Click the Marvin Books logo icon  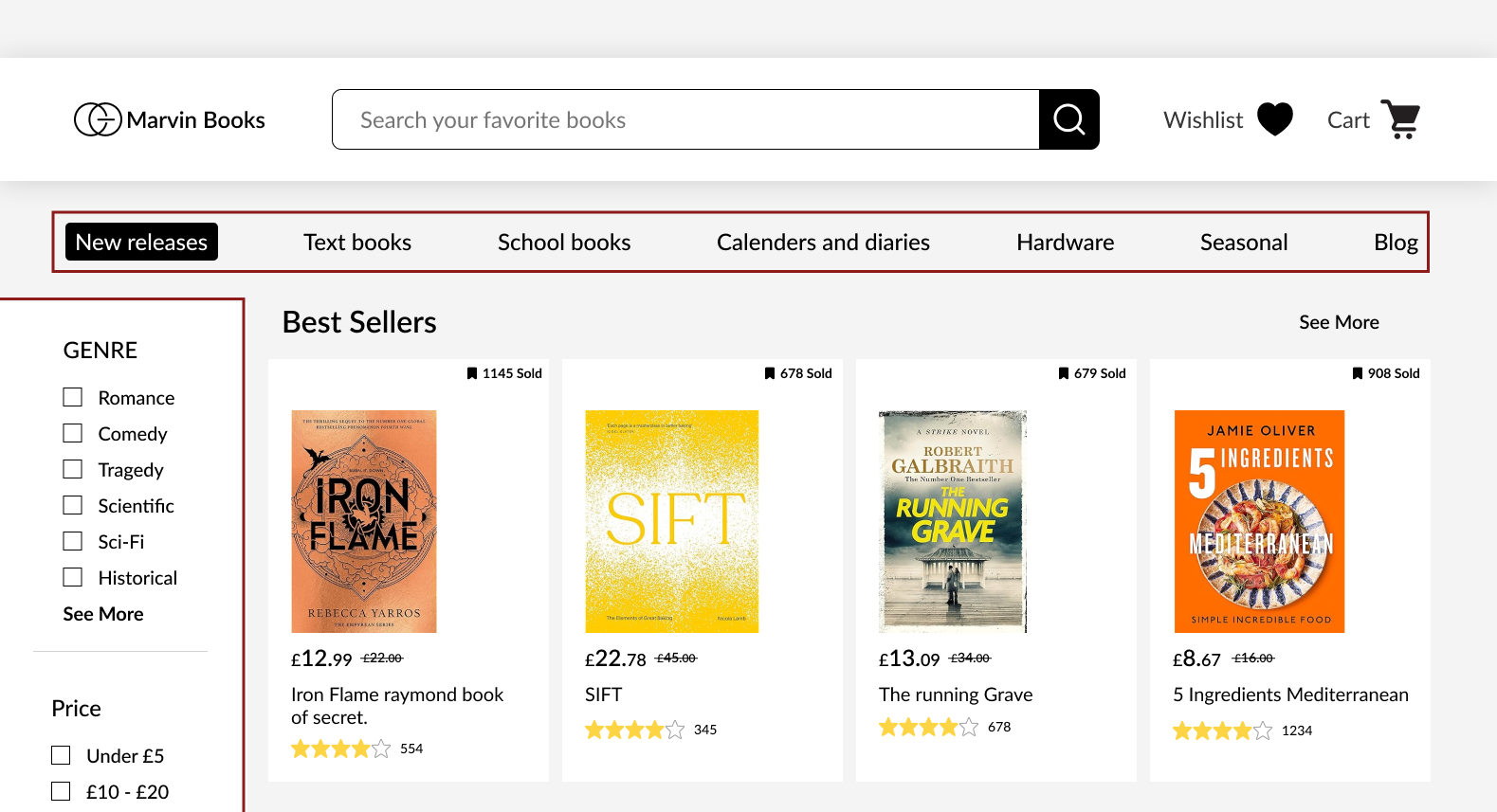(98, 119)
